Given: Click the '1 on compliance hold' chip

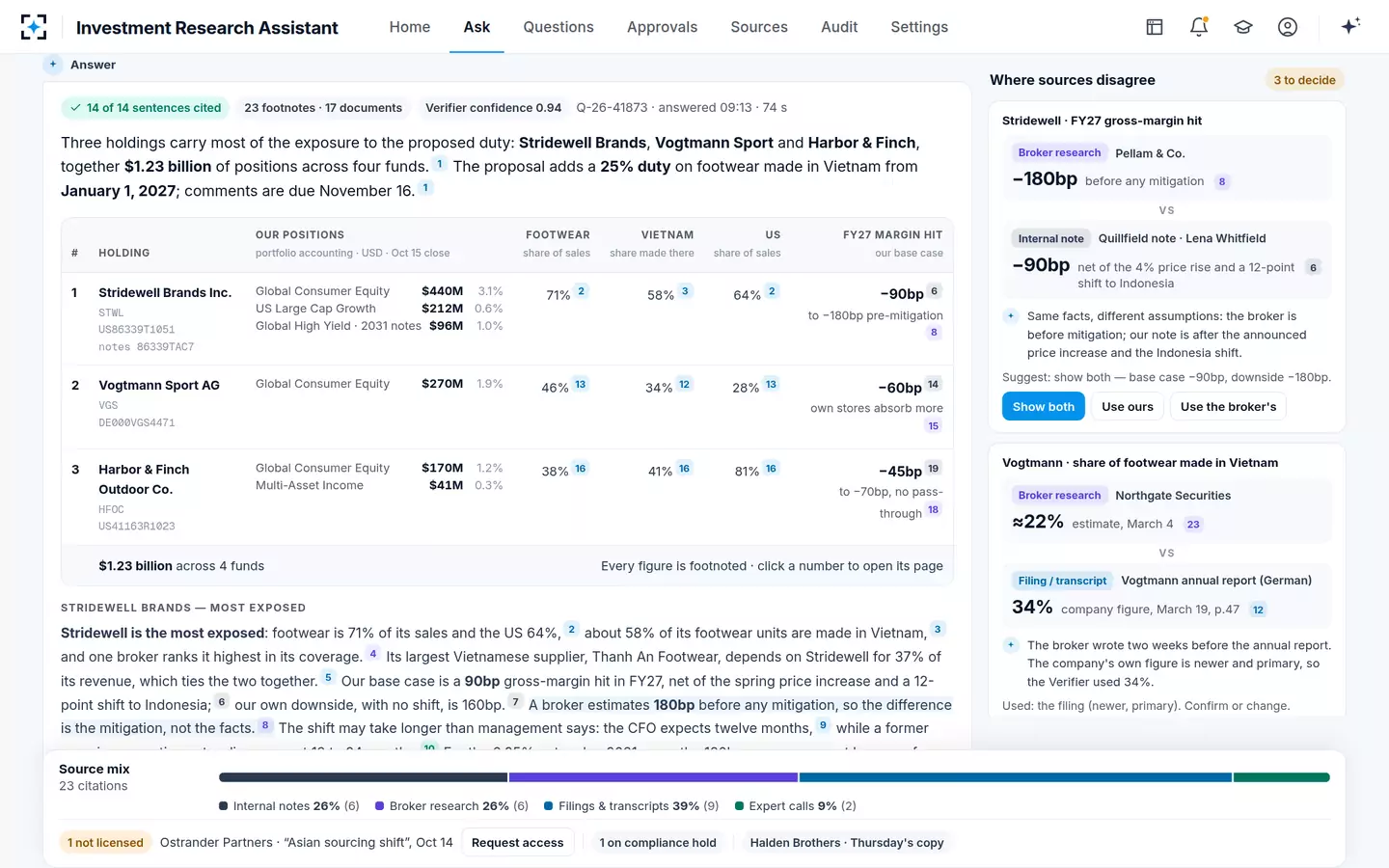Looking at the screenshot, I should point(658,842).
